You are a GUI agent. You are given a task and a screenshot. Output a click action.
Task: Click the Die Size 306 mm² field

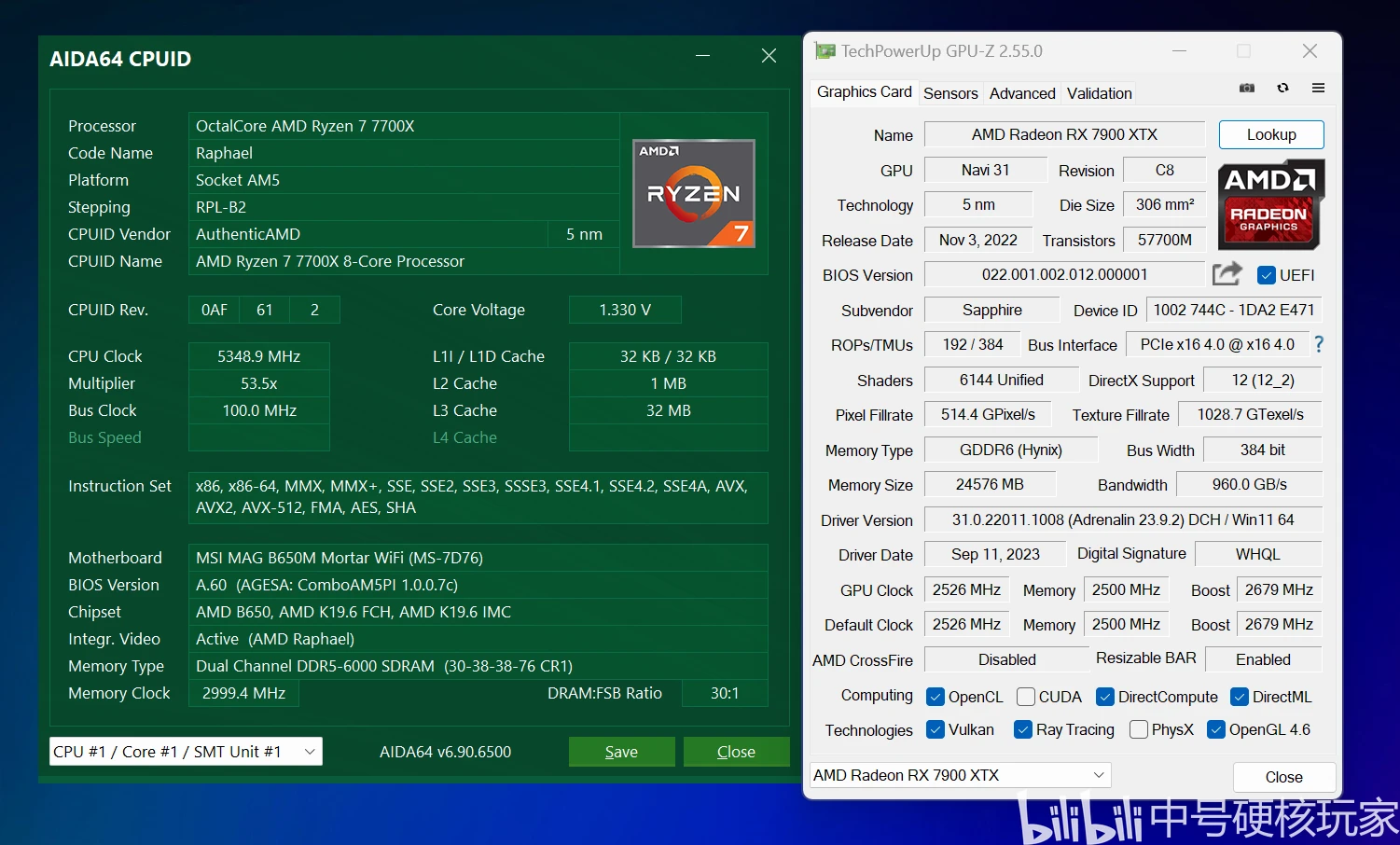point(1165,204)
